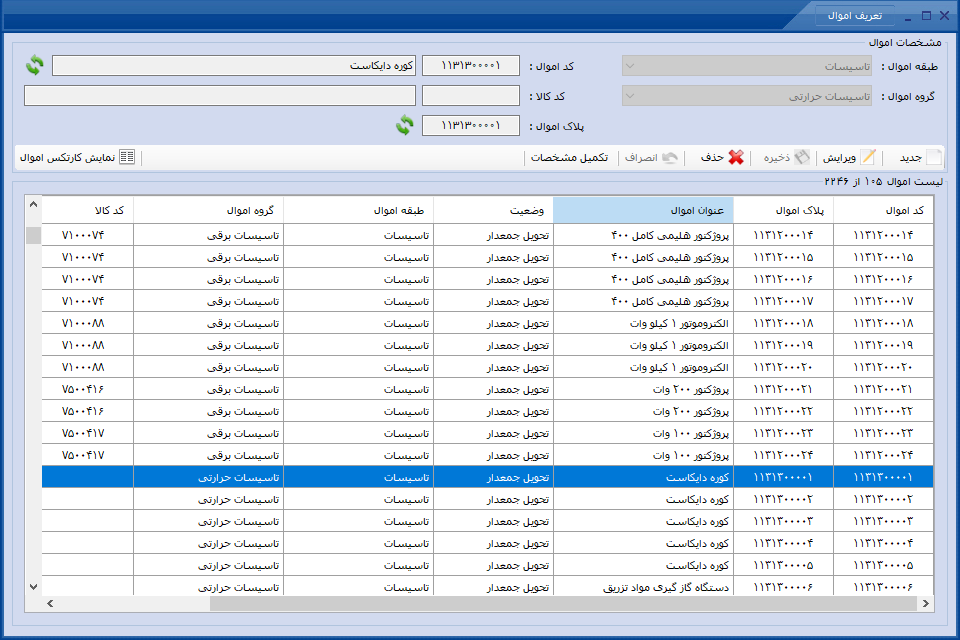This screenshot has height=640, width=960.
Task: Select the row with کد اموال ۱۱۳۱۲۰۰۰۱۴
Action: (x=487, y=235)
